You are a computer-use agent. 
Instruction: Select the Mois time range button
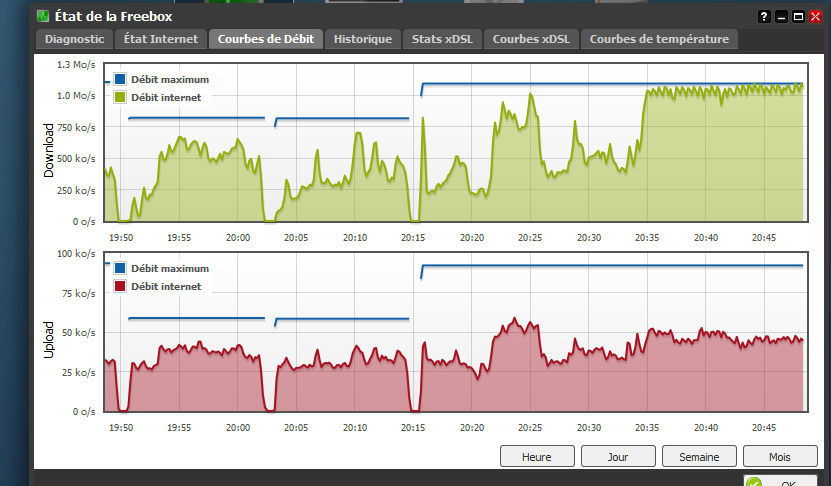(780, 456)
